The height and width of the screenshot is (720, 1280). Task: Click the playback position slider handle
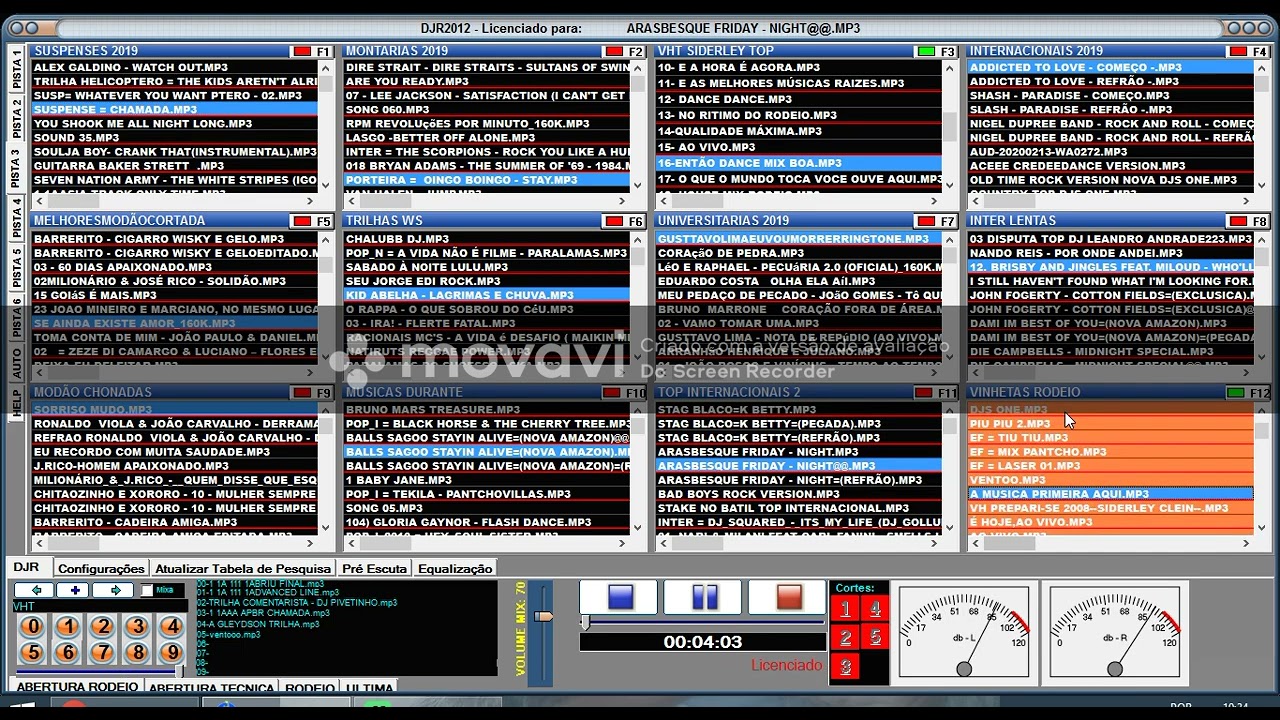[586, 623]
